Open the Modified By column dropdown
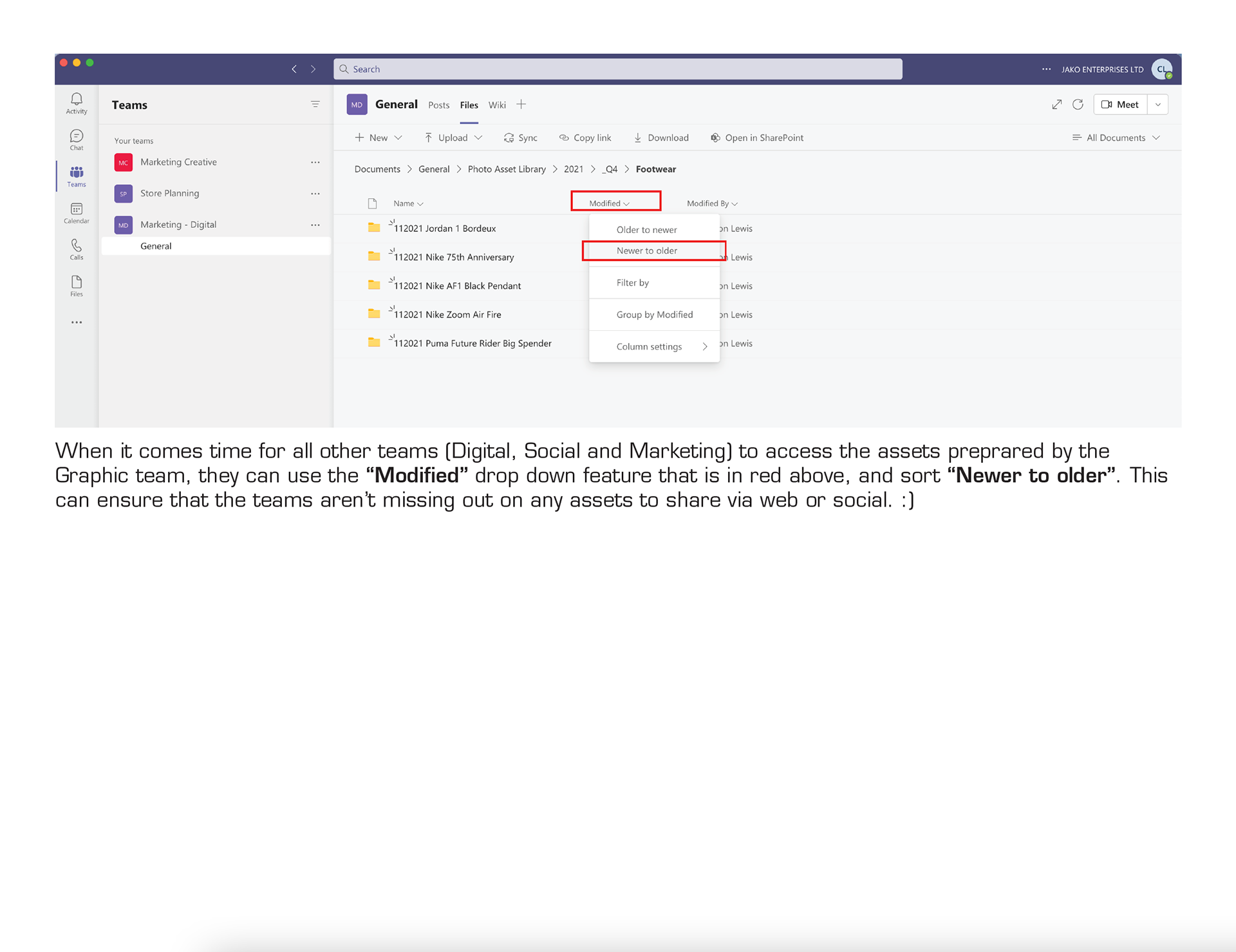 point(712,203)
